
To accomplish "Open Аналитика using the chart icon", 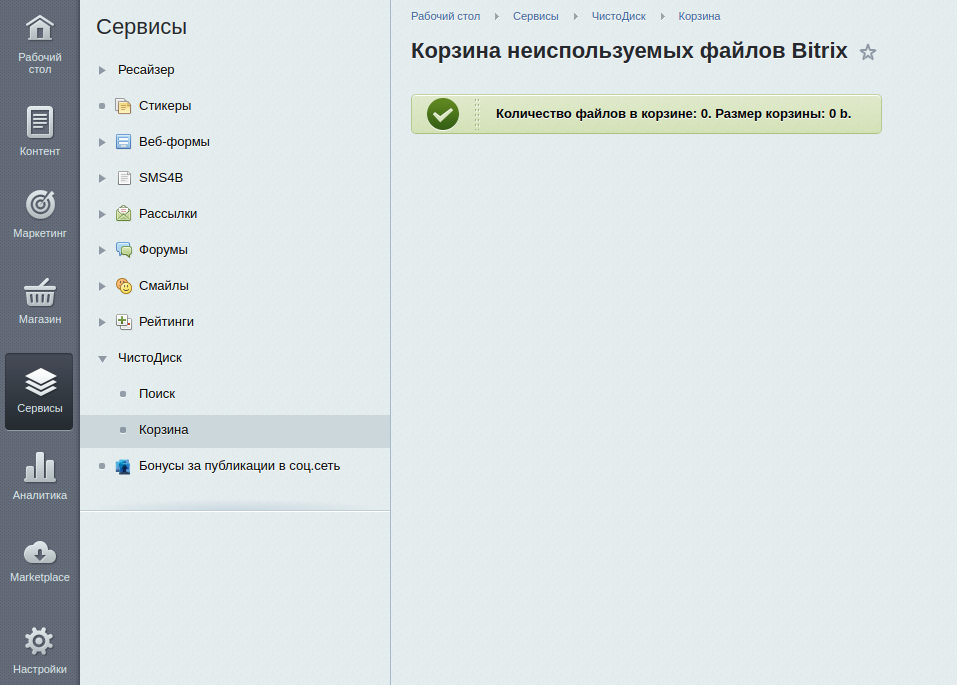I will pyautogui.click(x=39, y=467).
